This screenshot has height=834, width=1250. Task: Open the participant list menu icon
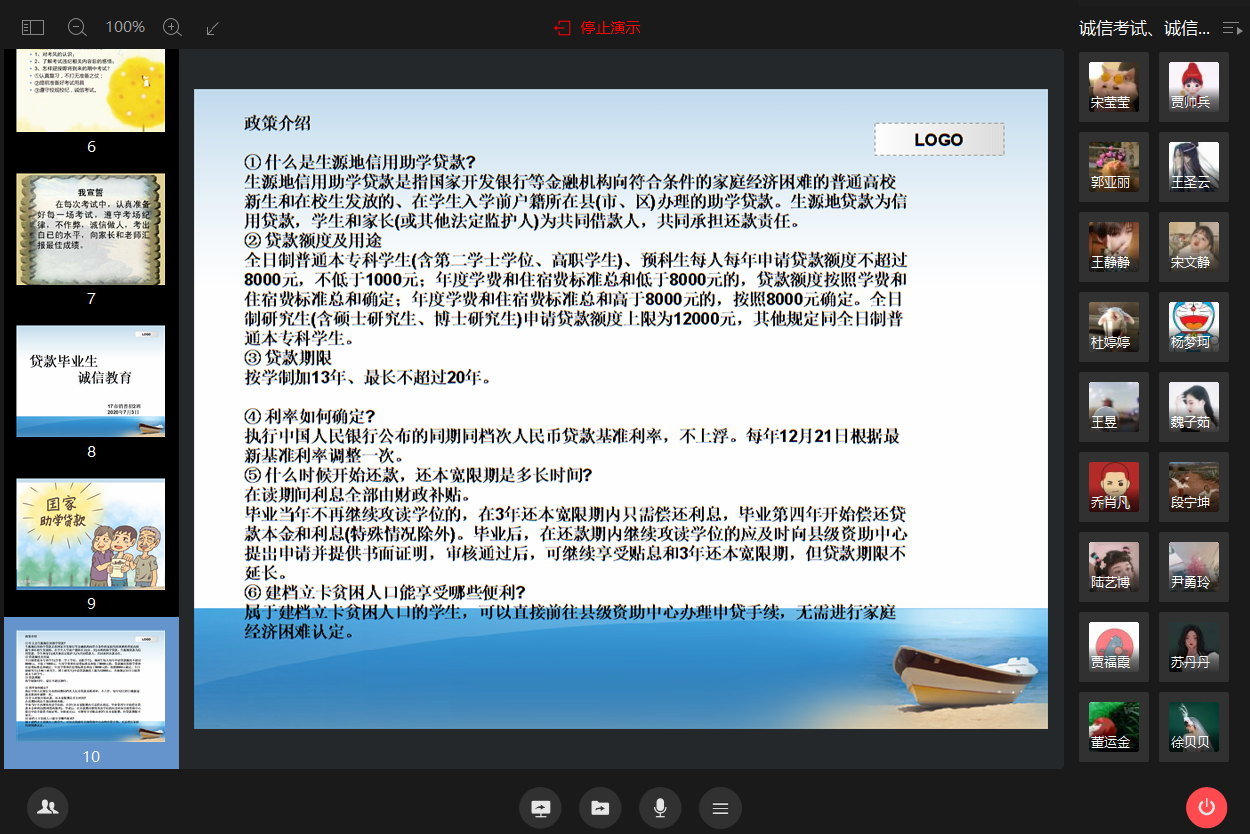pyautogui.click(x=1232, y=29)
